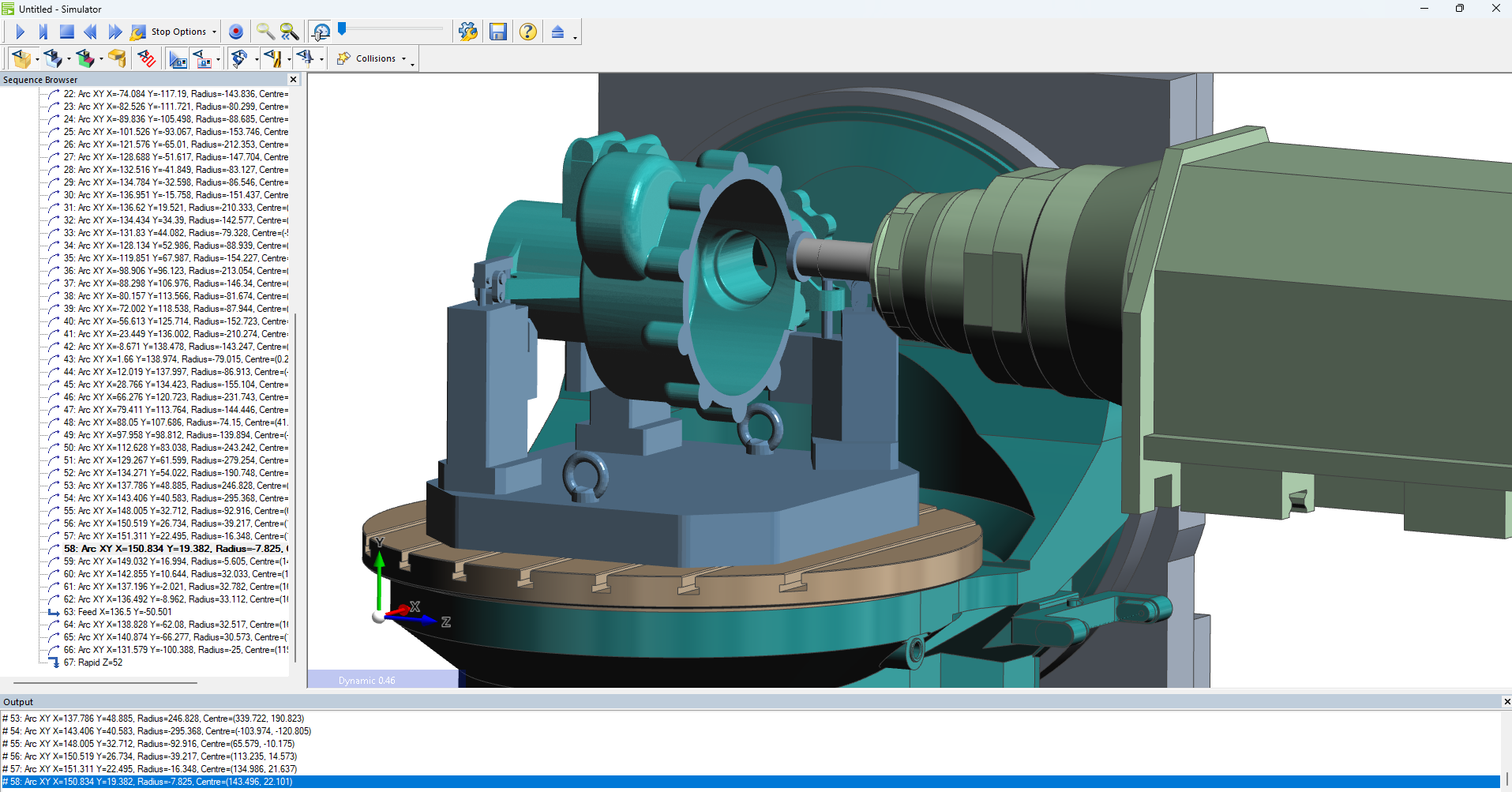The image size is (1512, 792).
Task: Toggle the speed clock control button
Action: click(321, 32)
